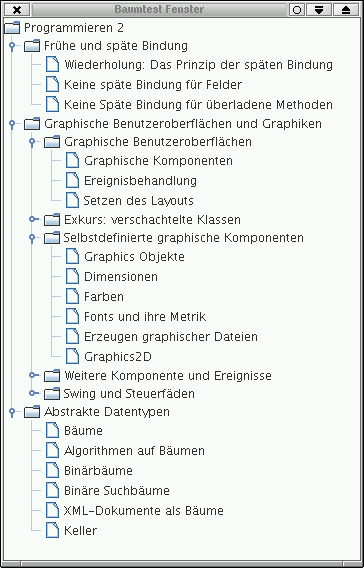Screen dimensions: 364x568
Task: Click folder icon of Exkurs: verschachtelte Klassen
Action: click(x=52, y=220)
